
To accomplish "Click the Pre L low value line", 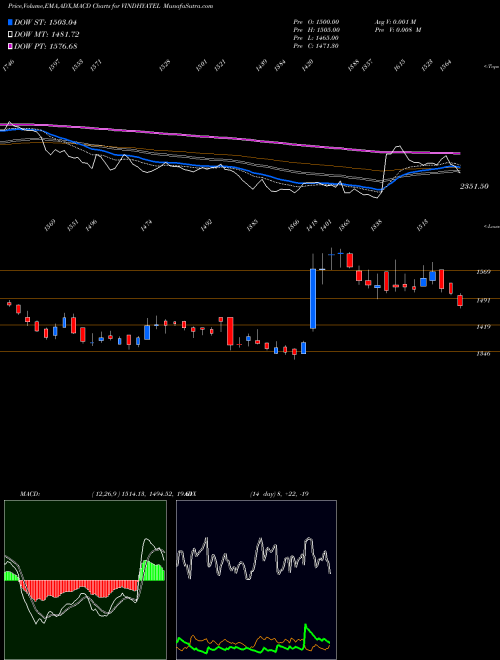I will coord(316,38).
